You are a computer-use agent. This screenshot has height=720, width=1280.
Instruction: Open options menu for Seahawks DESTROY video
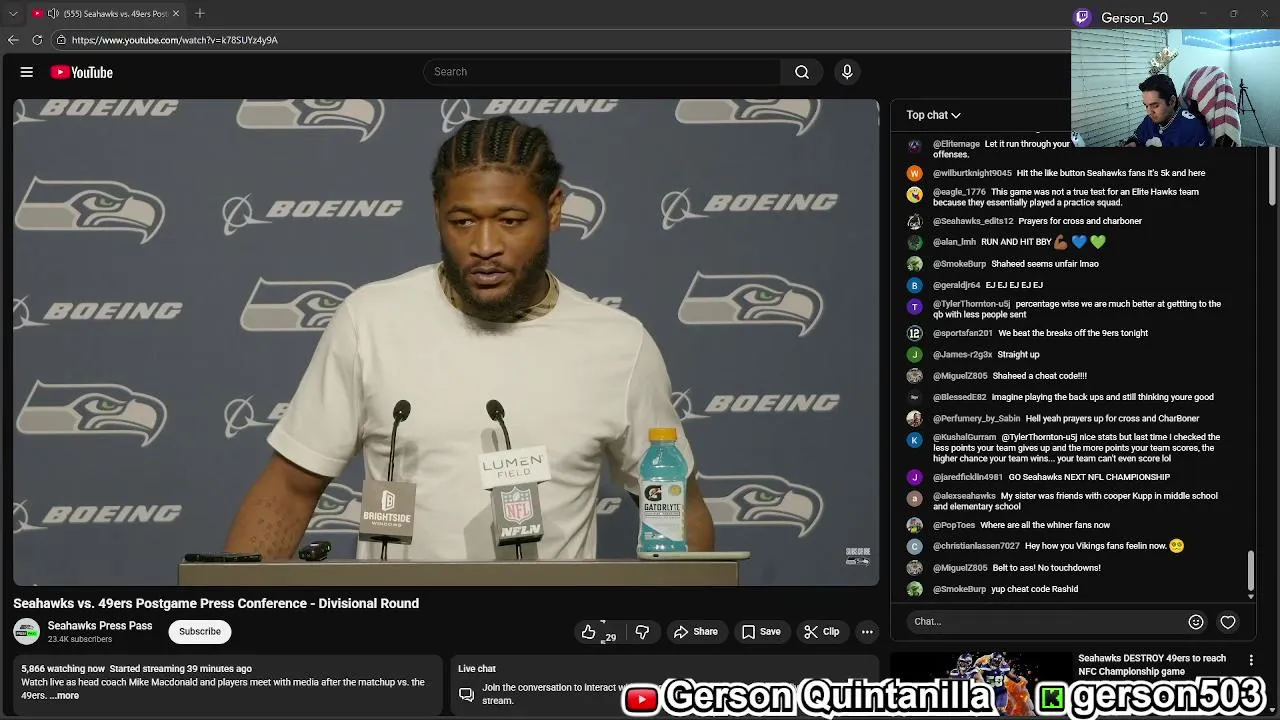coord(1251,660)
